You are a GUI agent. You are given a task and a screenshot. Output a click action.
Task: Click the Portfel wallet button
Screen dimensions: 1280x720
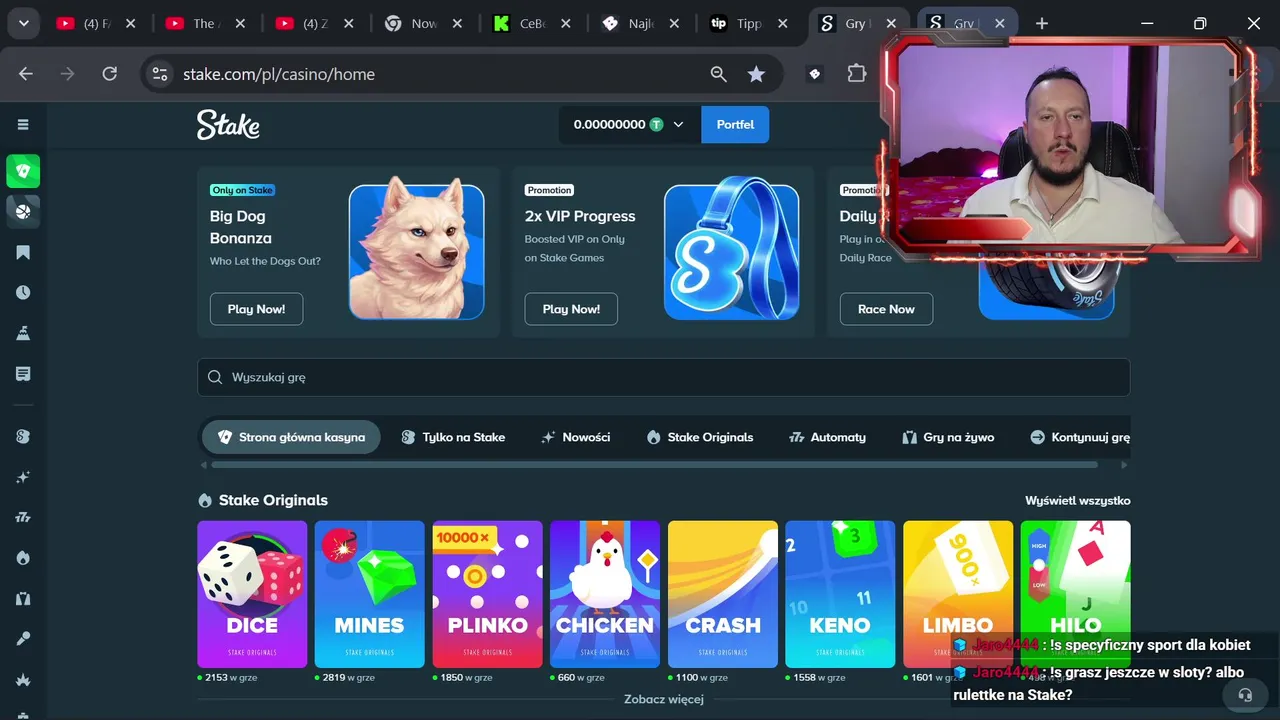coord(735,124)
